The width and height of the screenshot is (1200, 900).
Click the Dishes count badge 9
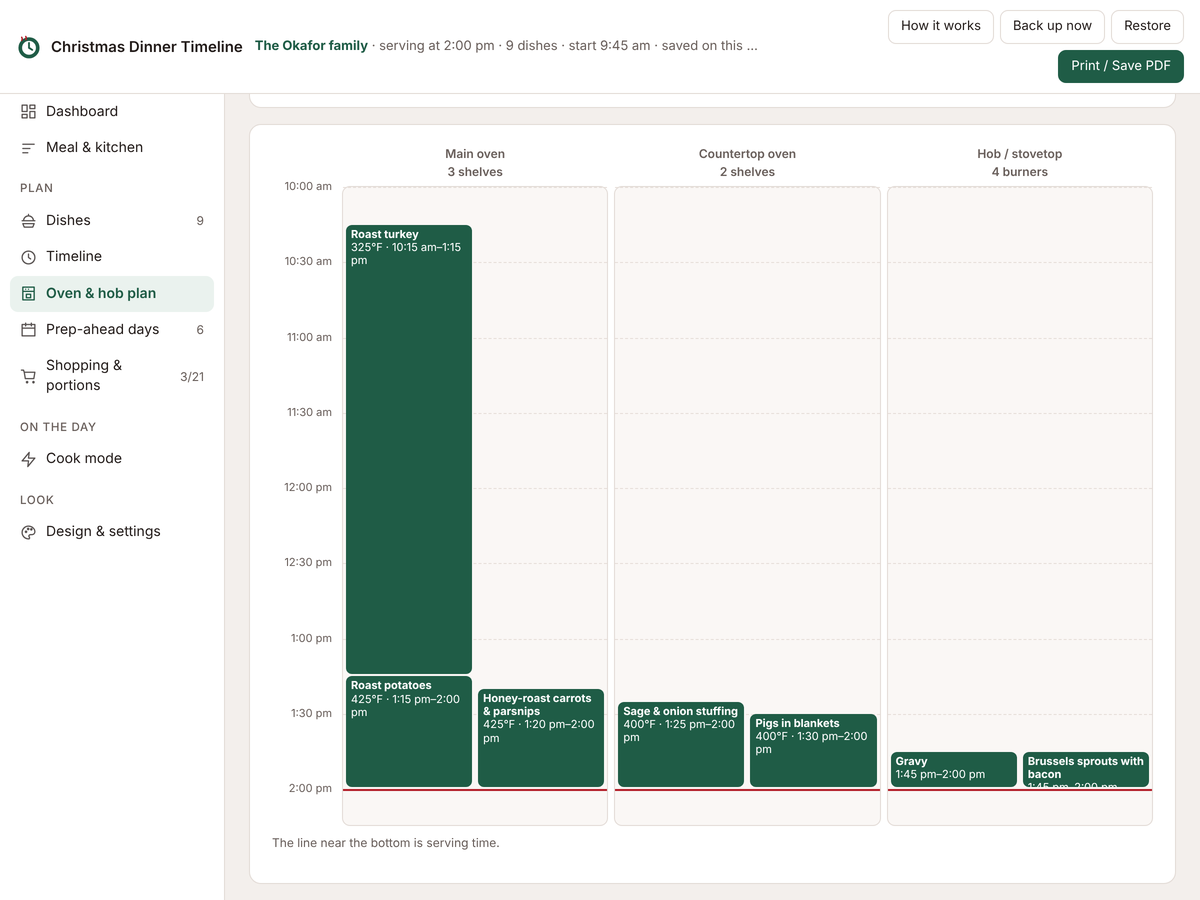(200, 221)
